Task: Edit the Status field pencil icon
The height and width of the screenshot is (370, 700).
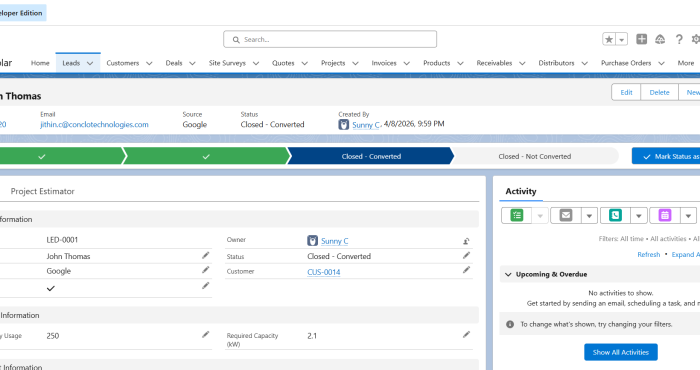Action: coord(466,255)
